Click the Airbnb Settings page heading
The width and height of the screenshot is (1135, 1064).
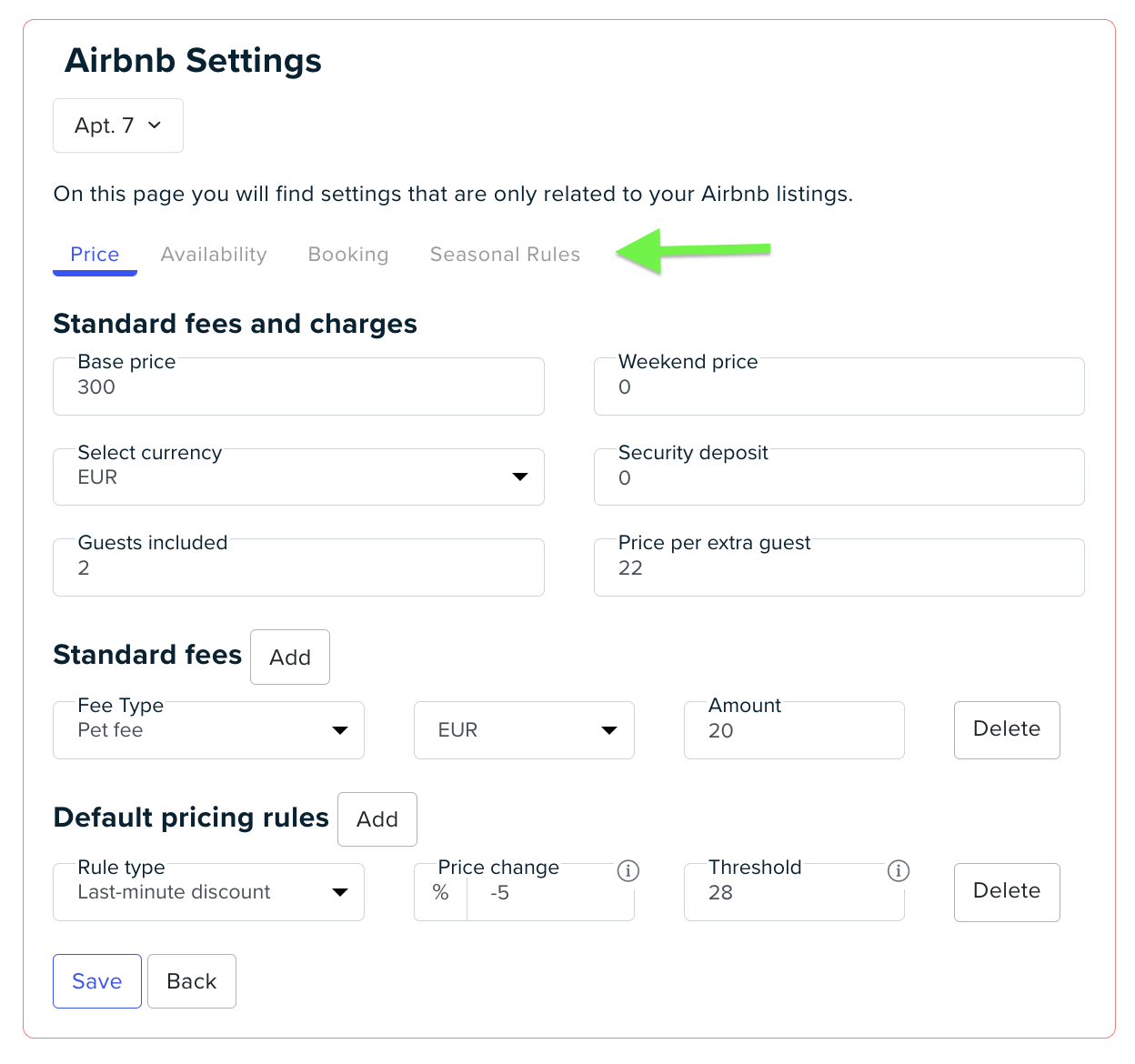pyautogui.click(x=193, y=61)
